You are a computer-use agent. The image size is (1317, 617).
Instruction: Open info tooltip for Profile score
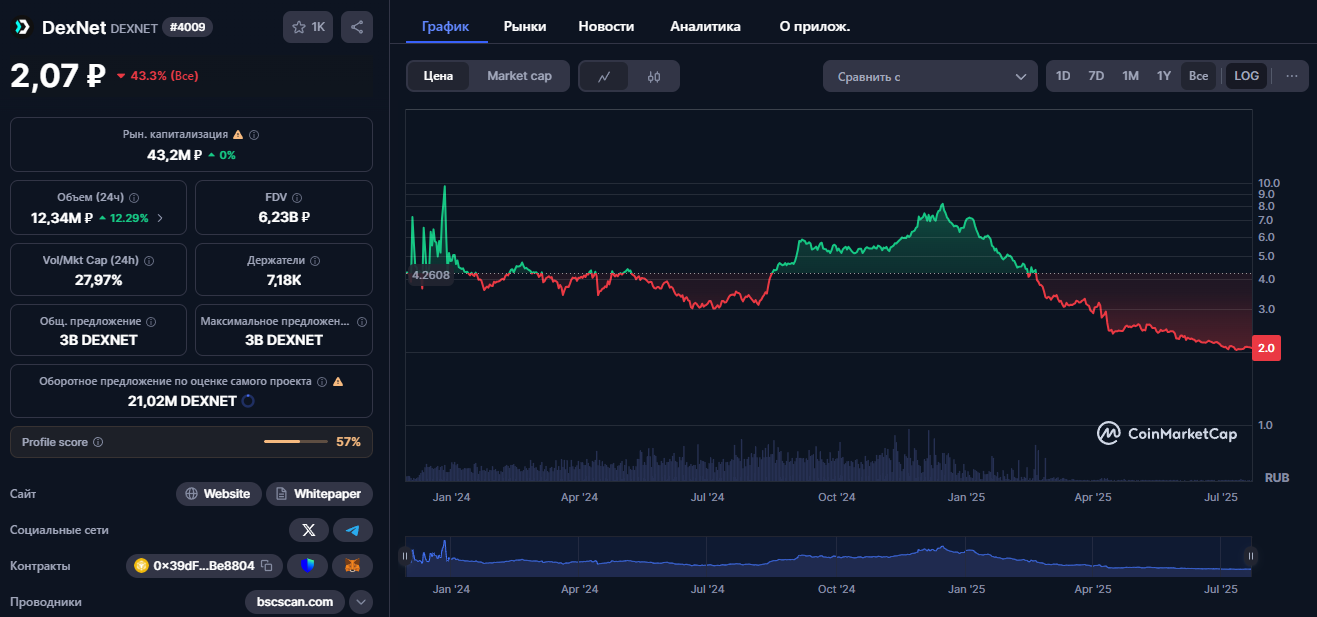[x=97, y=442]
